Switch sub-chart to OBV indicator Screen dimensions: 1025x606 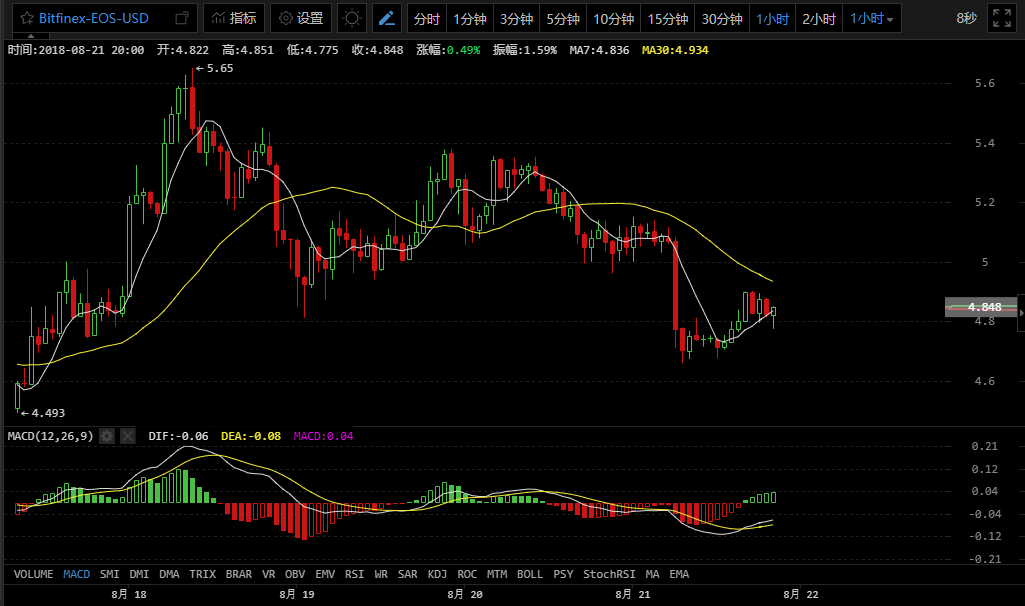[x=295, y=574]
